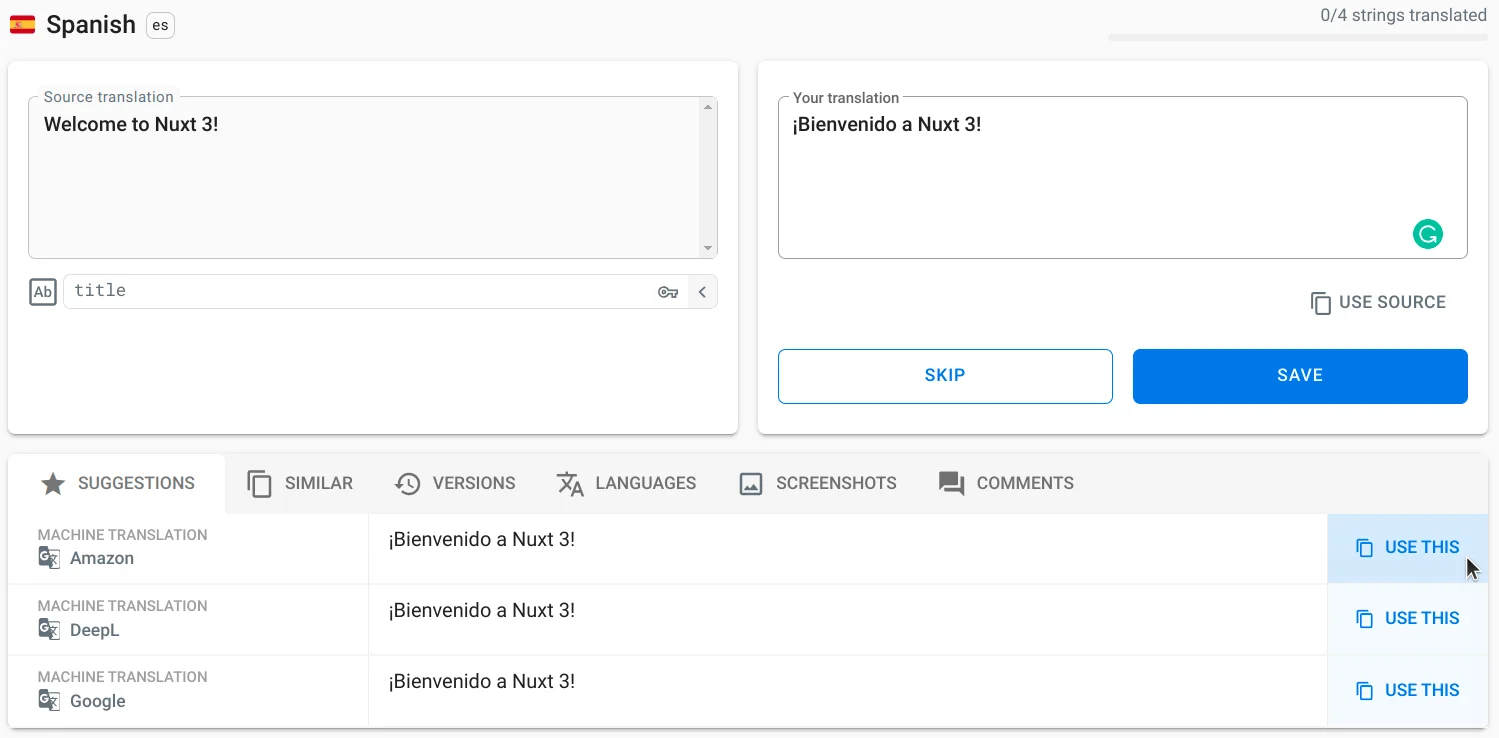Open the Comments tab

(x=1006, y=484)
